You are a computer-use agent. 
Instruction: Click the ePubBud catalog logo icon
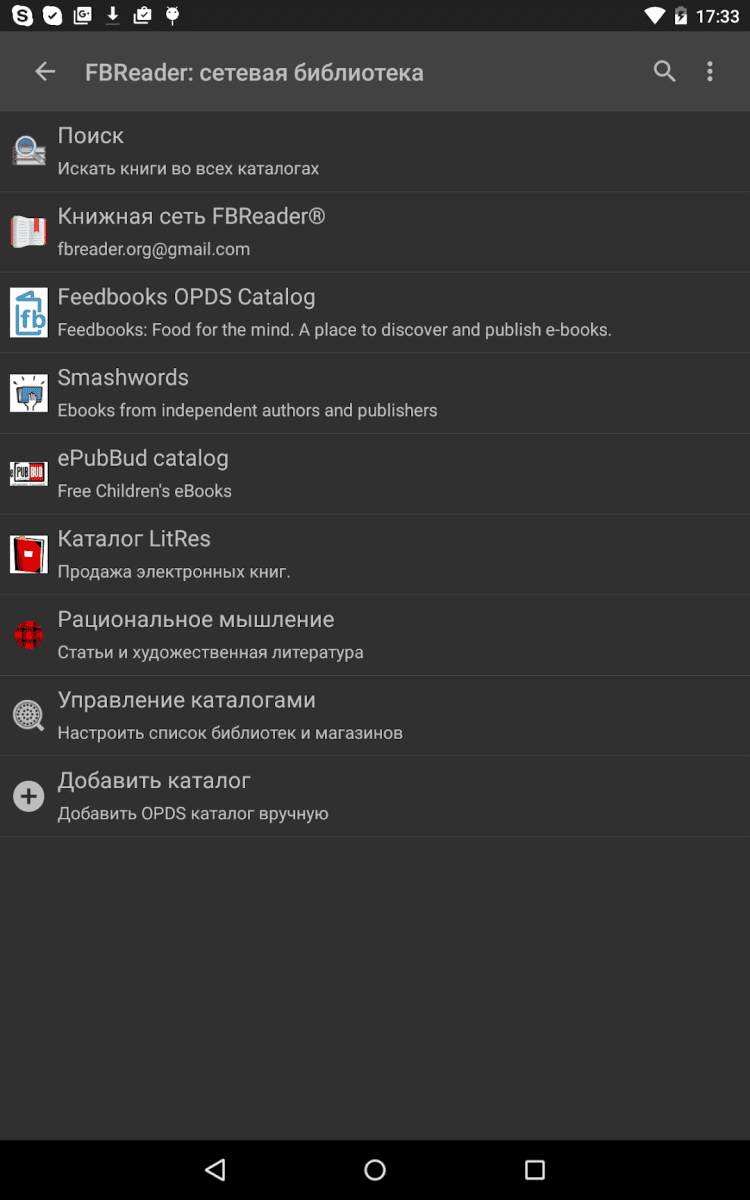pyautogui.click(x=29, y=474)
